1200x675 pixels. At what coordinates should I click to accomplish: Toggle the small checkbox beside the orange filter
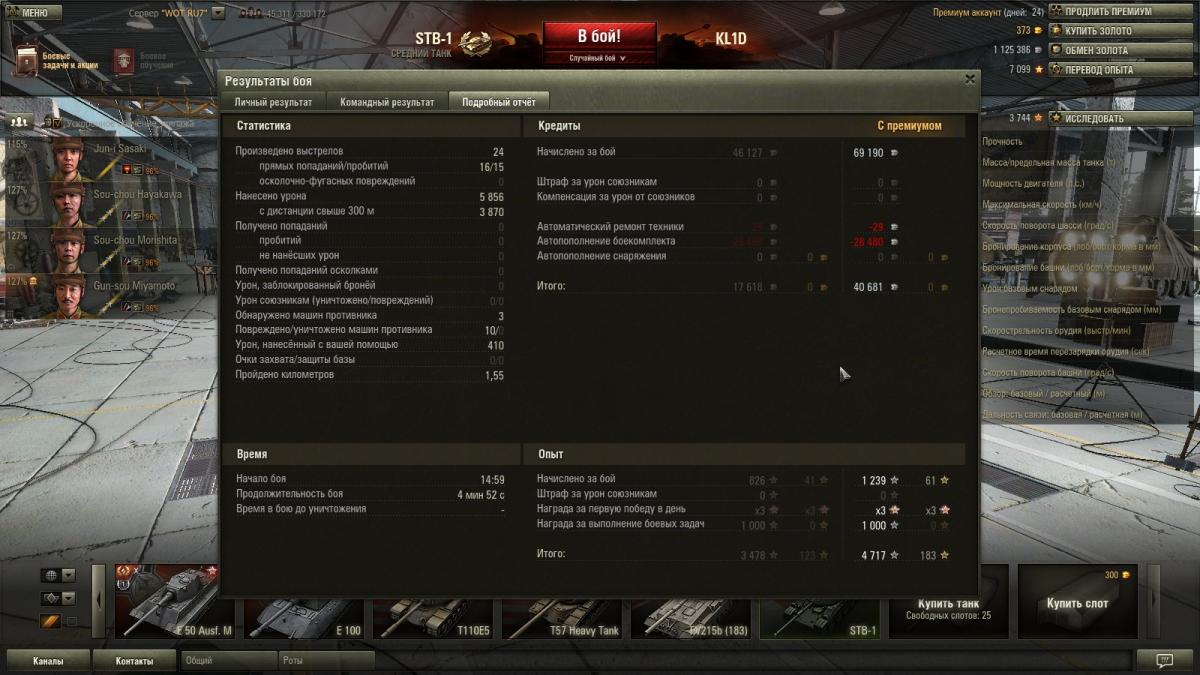click(x=71, y=622)
